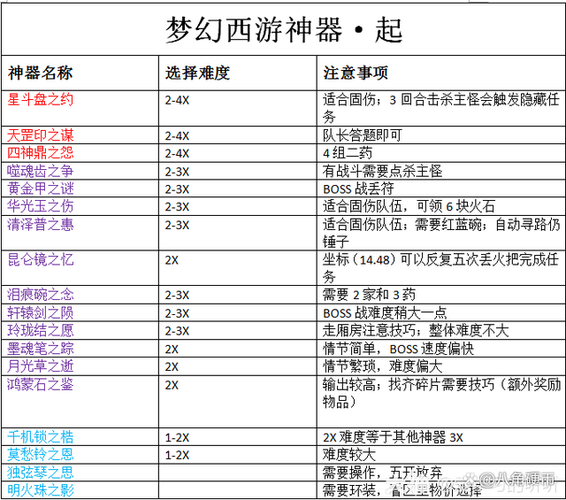Click 2-4X difficulty in 四神鼎之怨 row

pos(177,153)
